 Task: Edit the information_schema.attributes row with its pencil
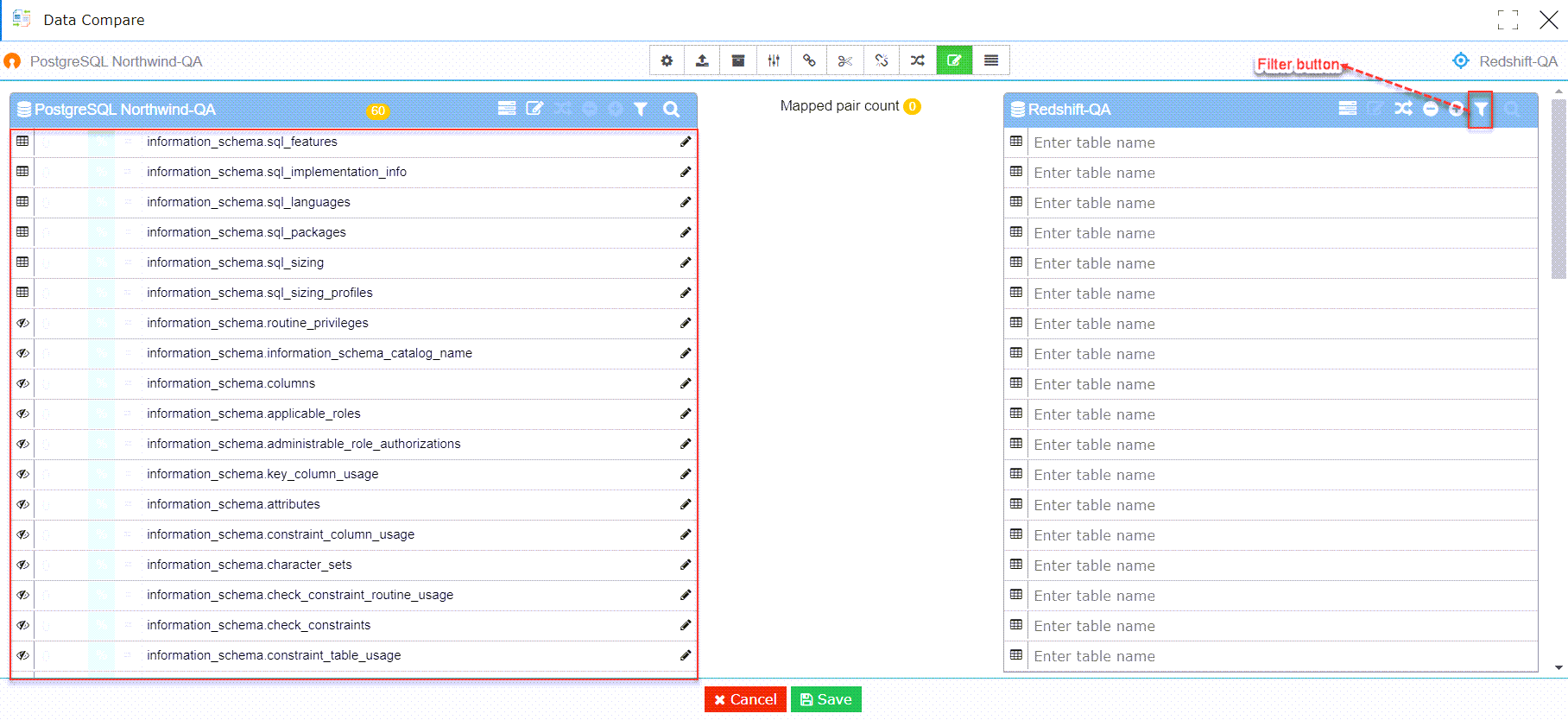click(686, 504)
